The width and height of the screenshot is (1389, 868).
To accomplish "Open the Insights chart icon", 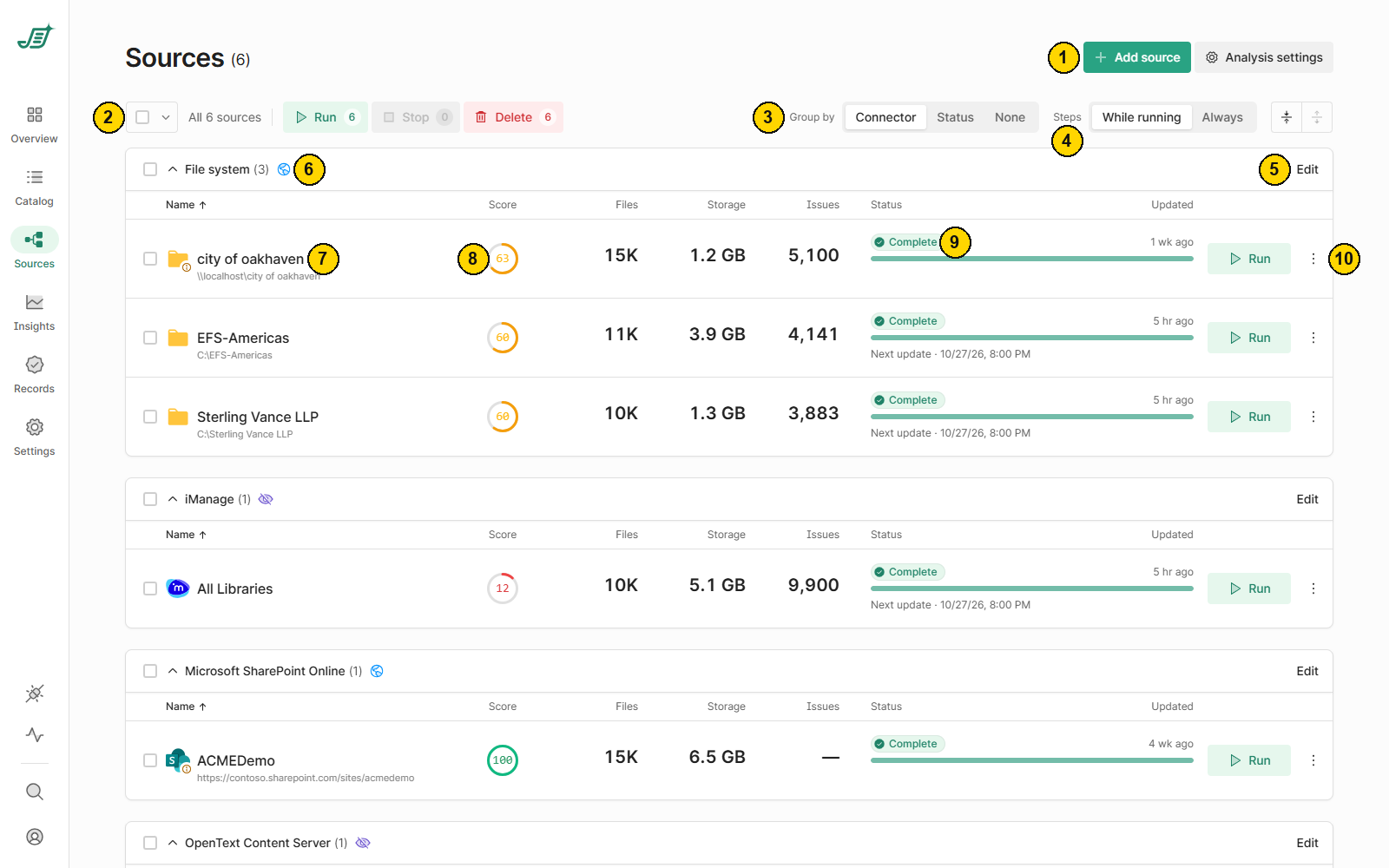I will pyautogui.click(x=35, y=302).
